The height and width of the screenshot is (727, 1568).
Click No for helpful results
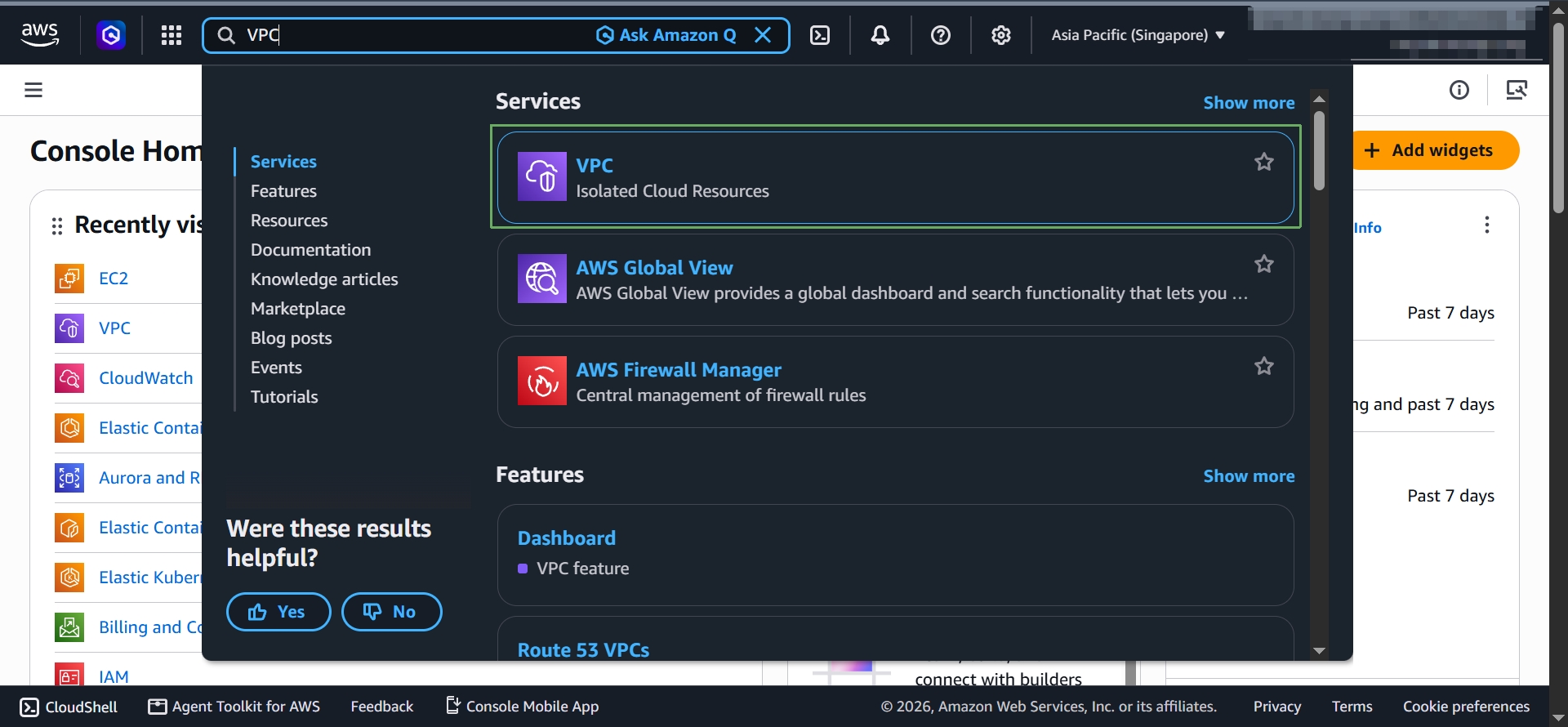[391, 612]
